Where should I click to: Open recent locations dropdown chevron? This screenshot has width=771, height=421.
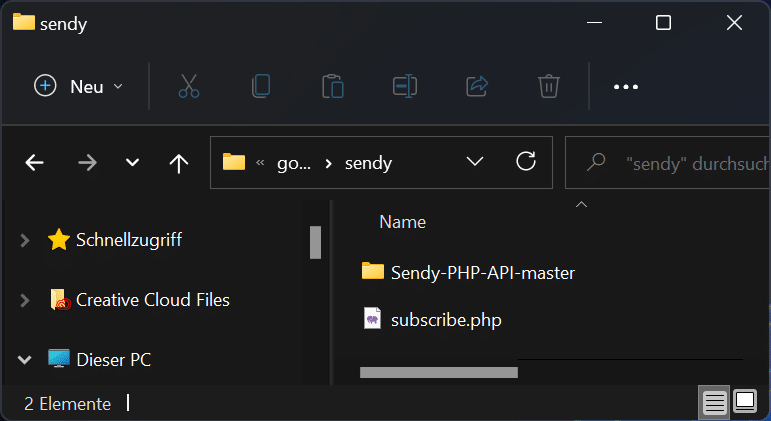(132, 162)
